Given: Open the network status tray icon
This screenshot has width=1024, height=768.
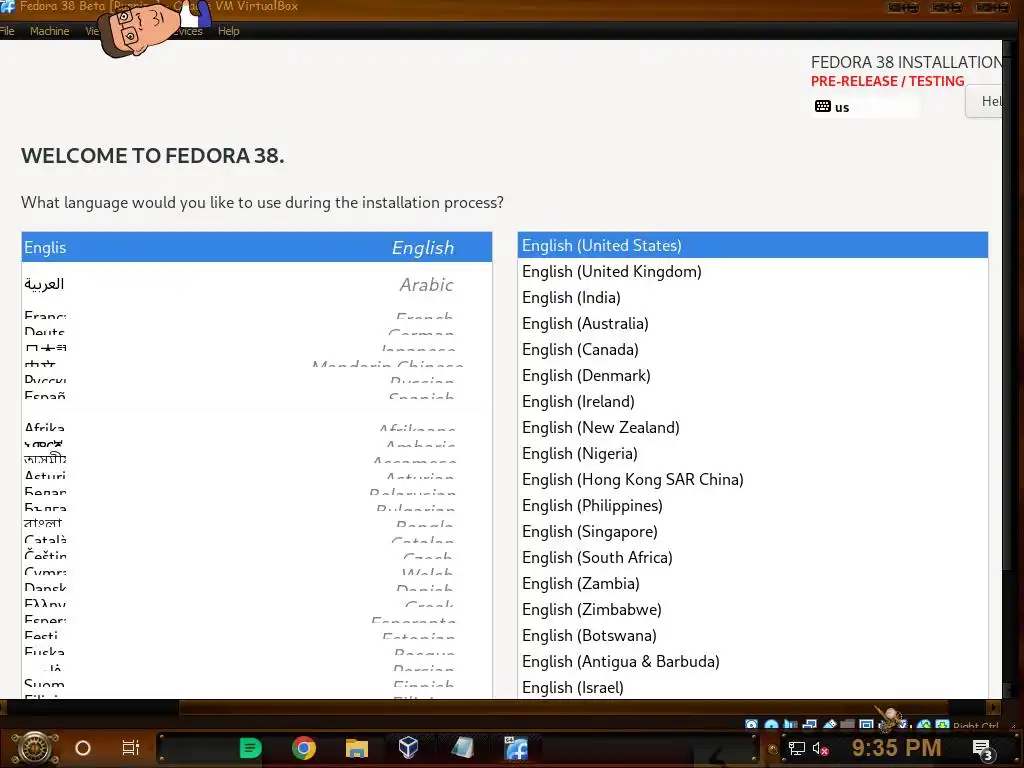Looking at the screenshot, I should pyautogui.click(x=796, y=748).
